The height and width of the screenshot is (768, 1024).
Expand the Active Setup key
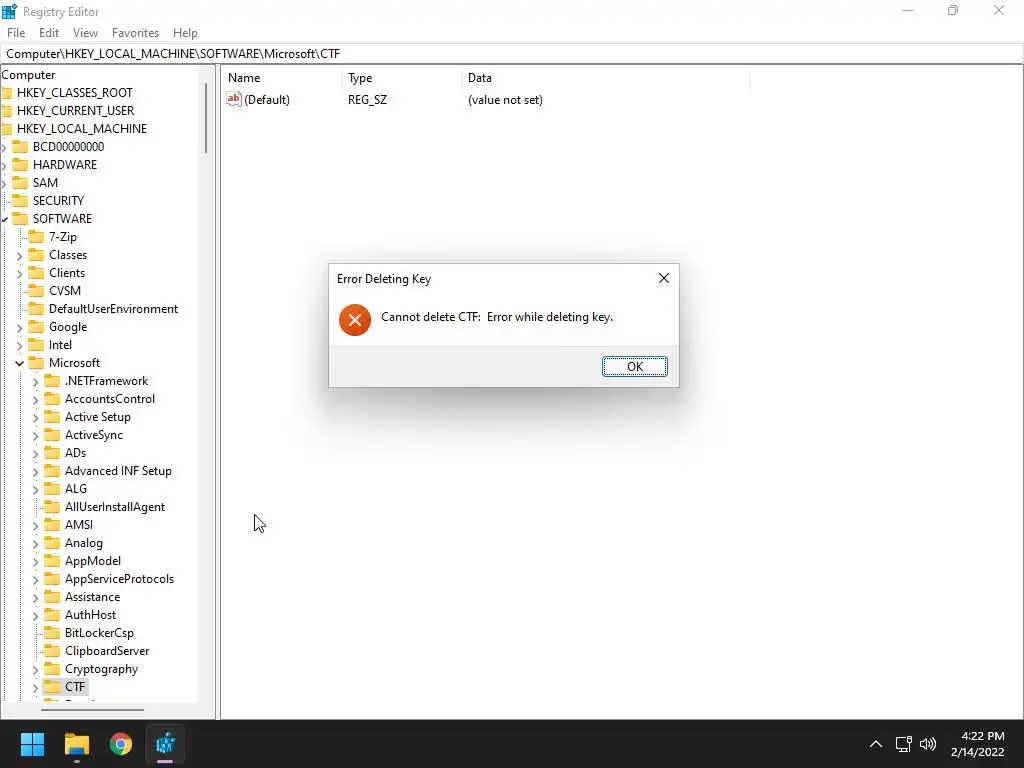(x=35, y=417)
